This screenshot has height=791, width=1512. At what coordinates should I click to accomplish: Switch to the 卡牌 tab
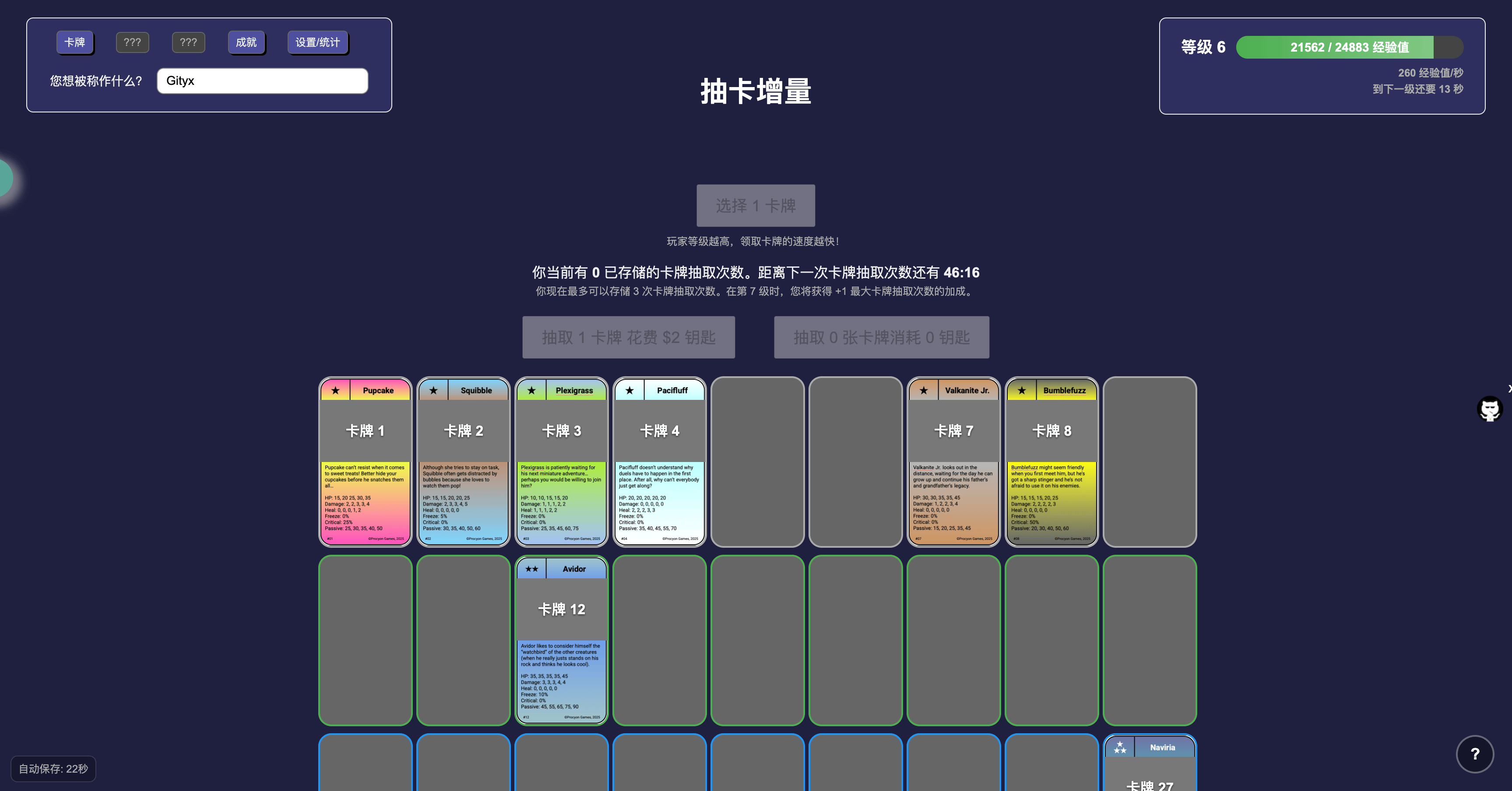(x=74, y=42)
